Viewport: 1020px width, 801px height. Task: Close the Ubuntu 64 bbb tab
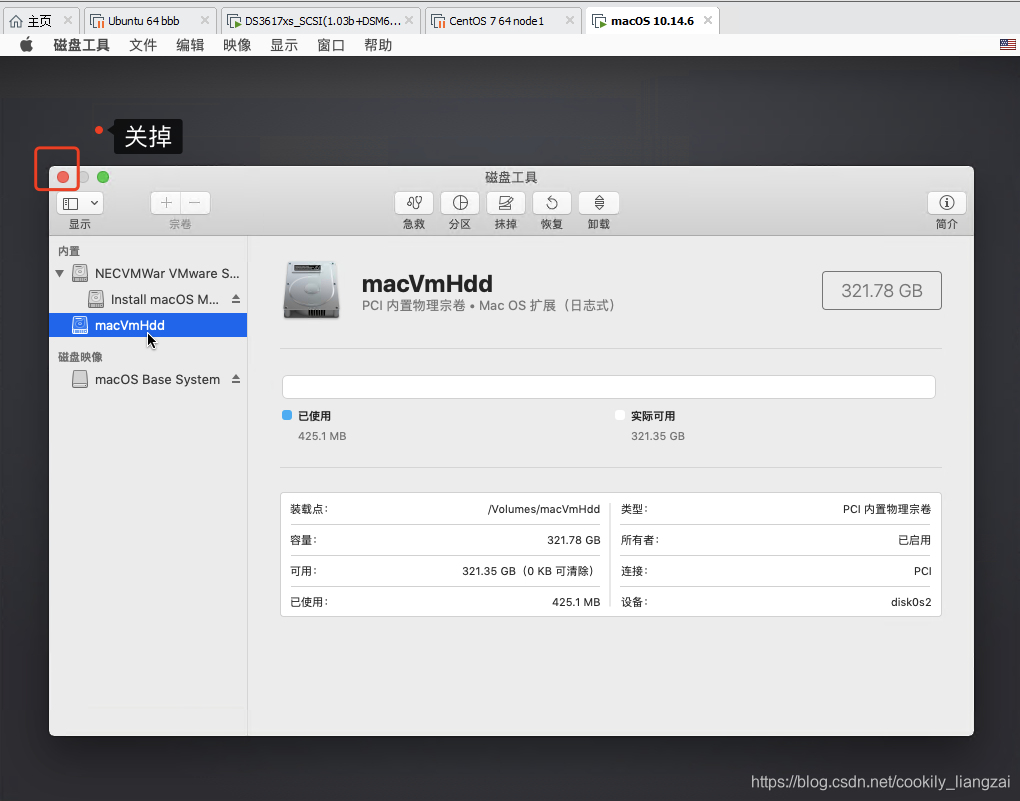[x=205, y=20]
